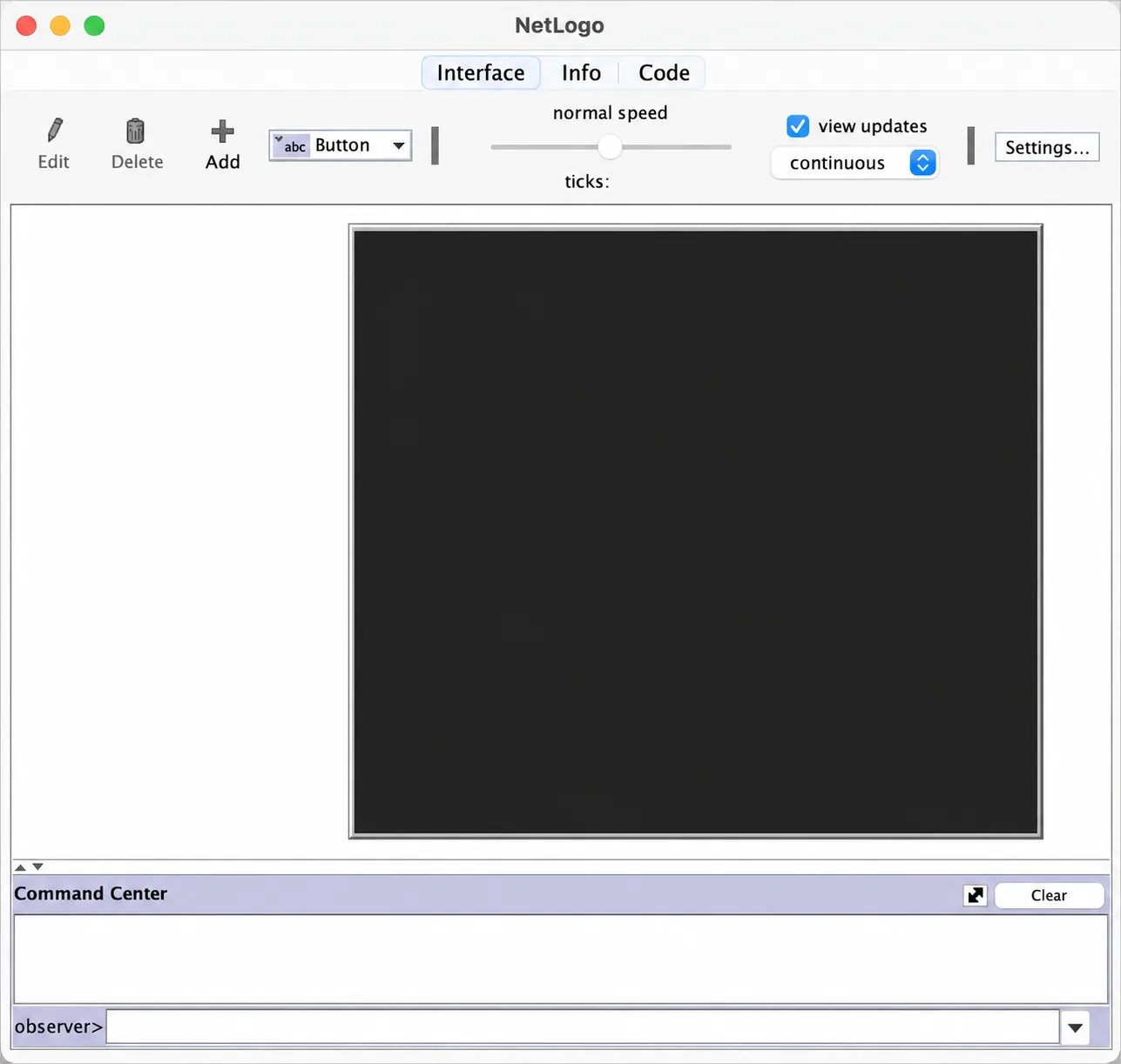Image resolution: width=1121 pixels, height=1064 pixels.
Task: Click the ticks: label
Action: click(587, 181)
